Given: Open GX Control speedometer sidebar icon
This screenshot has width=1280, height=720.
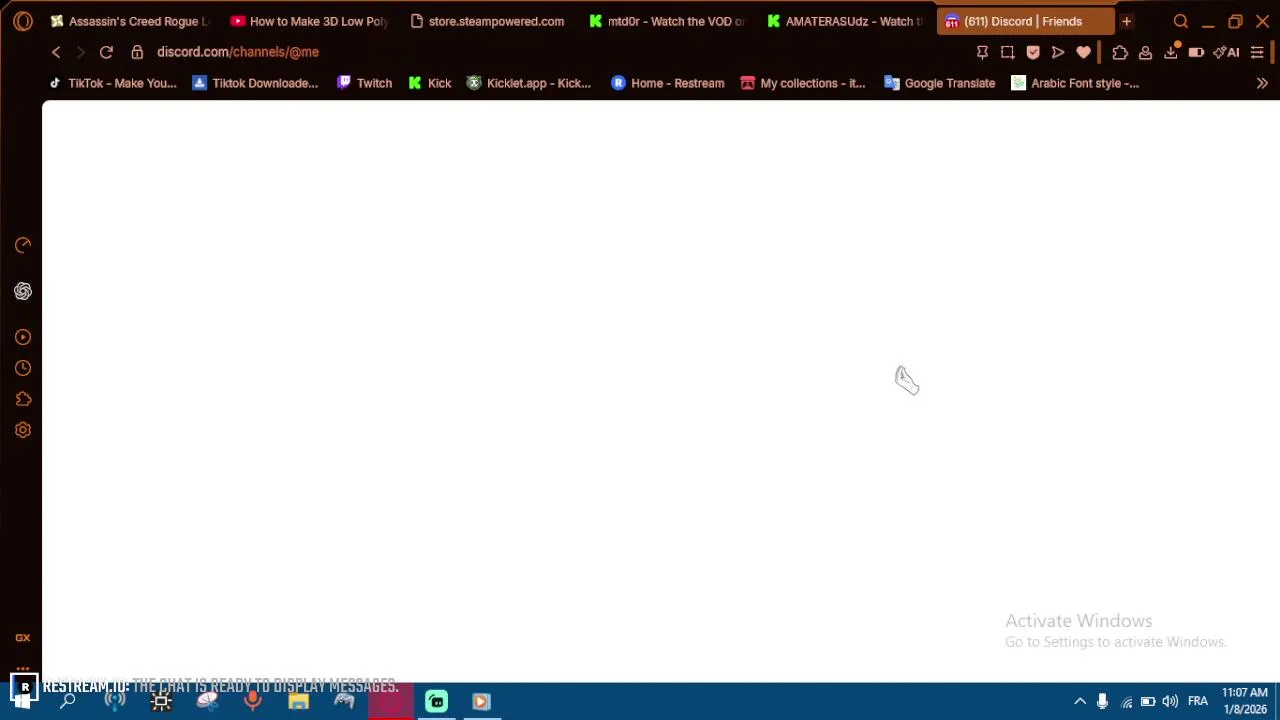Looking at the screenshot, I should point(23,245).
